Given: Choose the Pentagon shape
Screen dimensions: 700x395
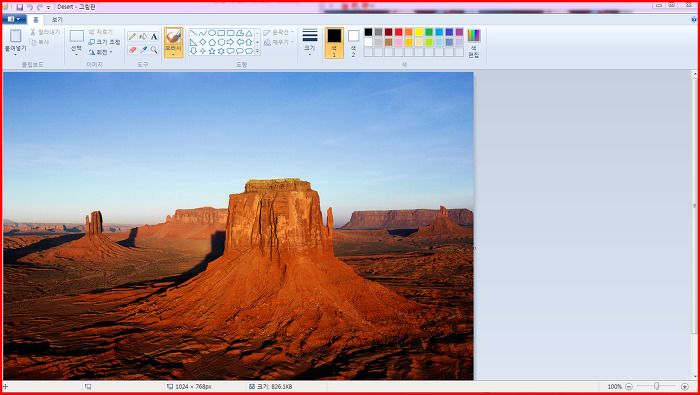Looking at the screenshot, I should click(x=212, y=42).
